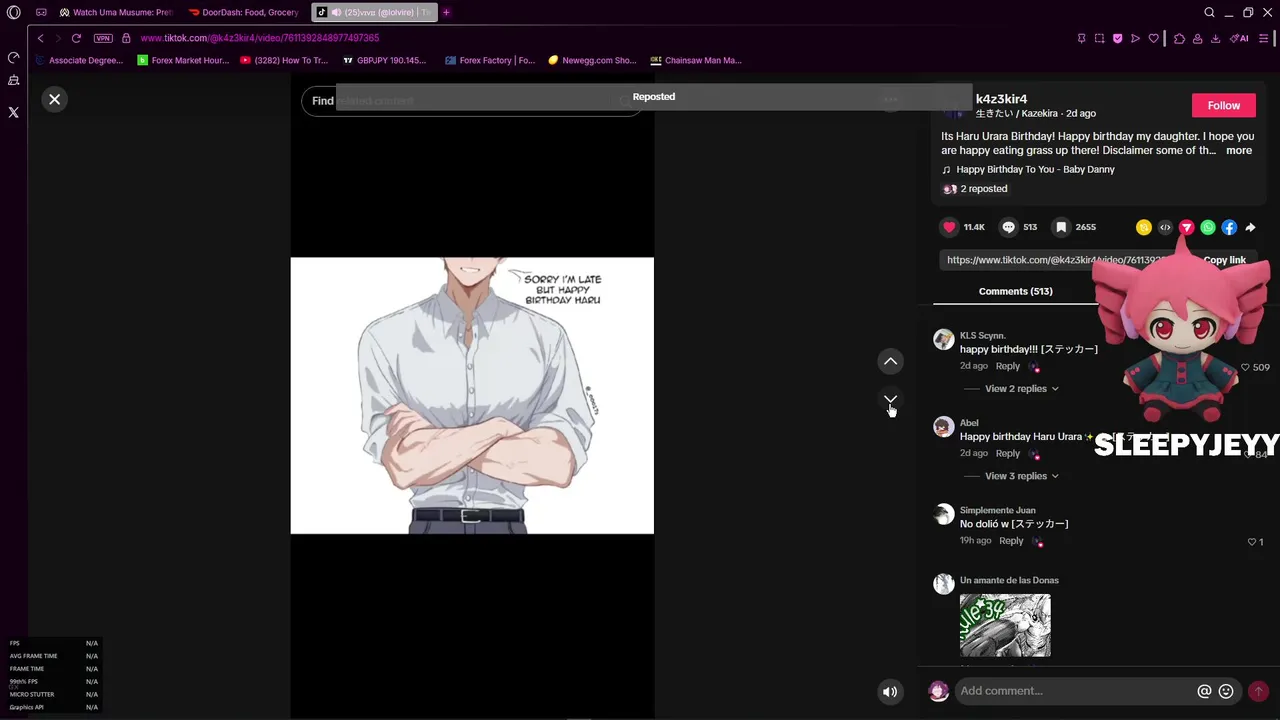Open the Forex Factory bookmark
Viewport: 1280px width, 720px height.
(490, 60)
